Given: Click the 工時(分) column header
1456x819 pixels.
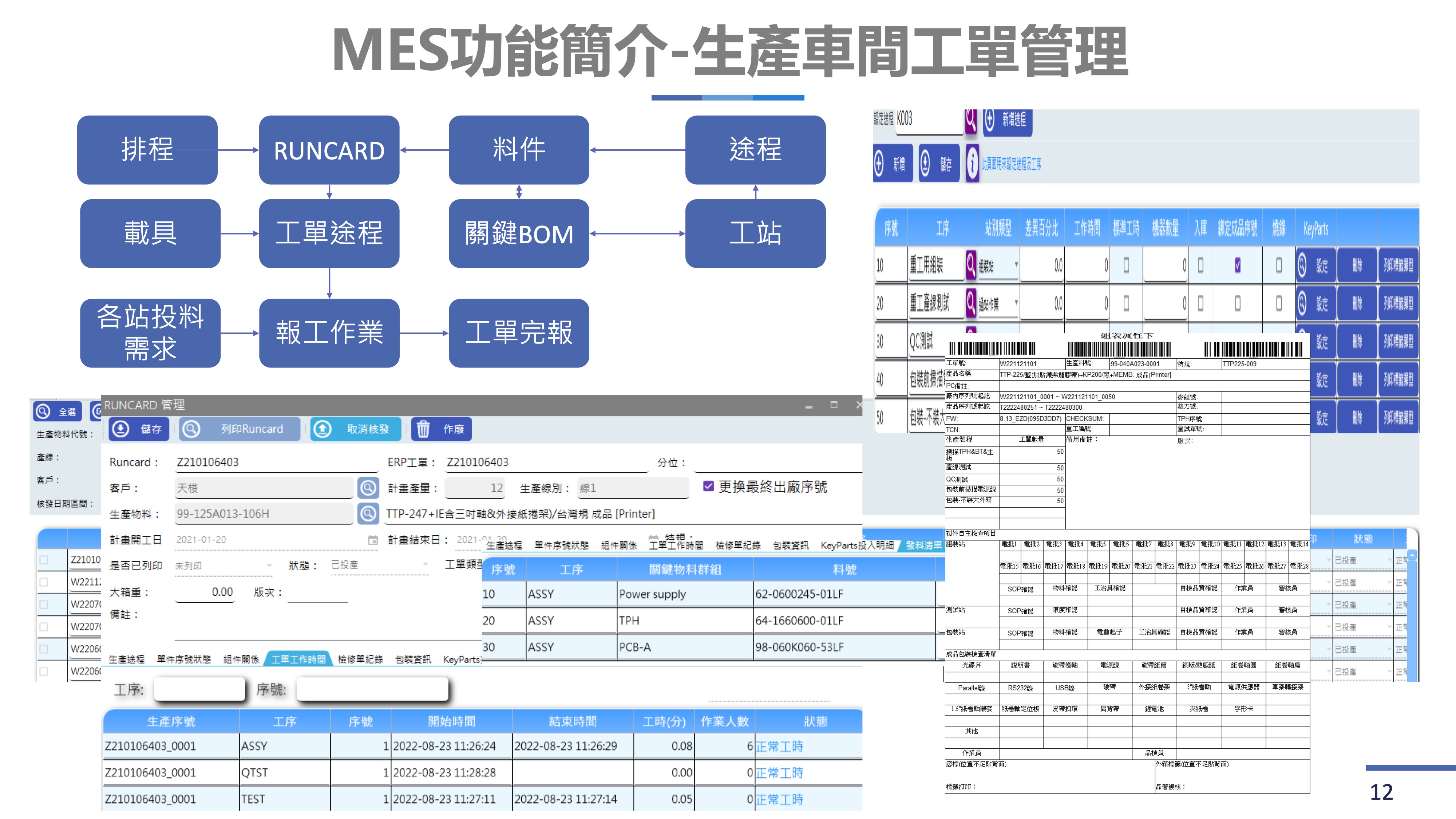Looking at the screenshot, I should click(664, 722).
